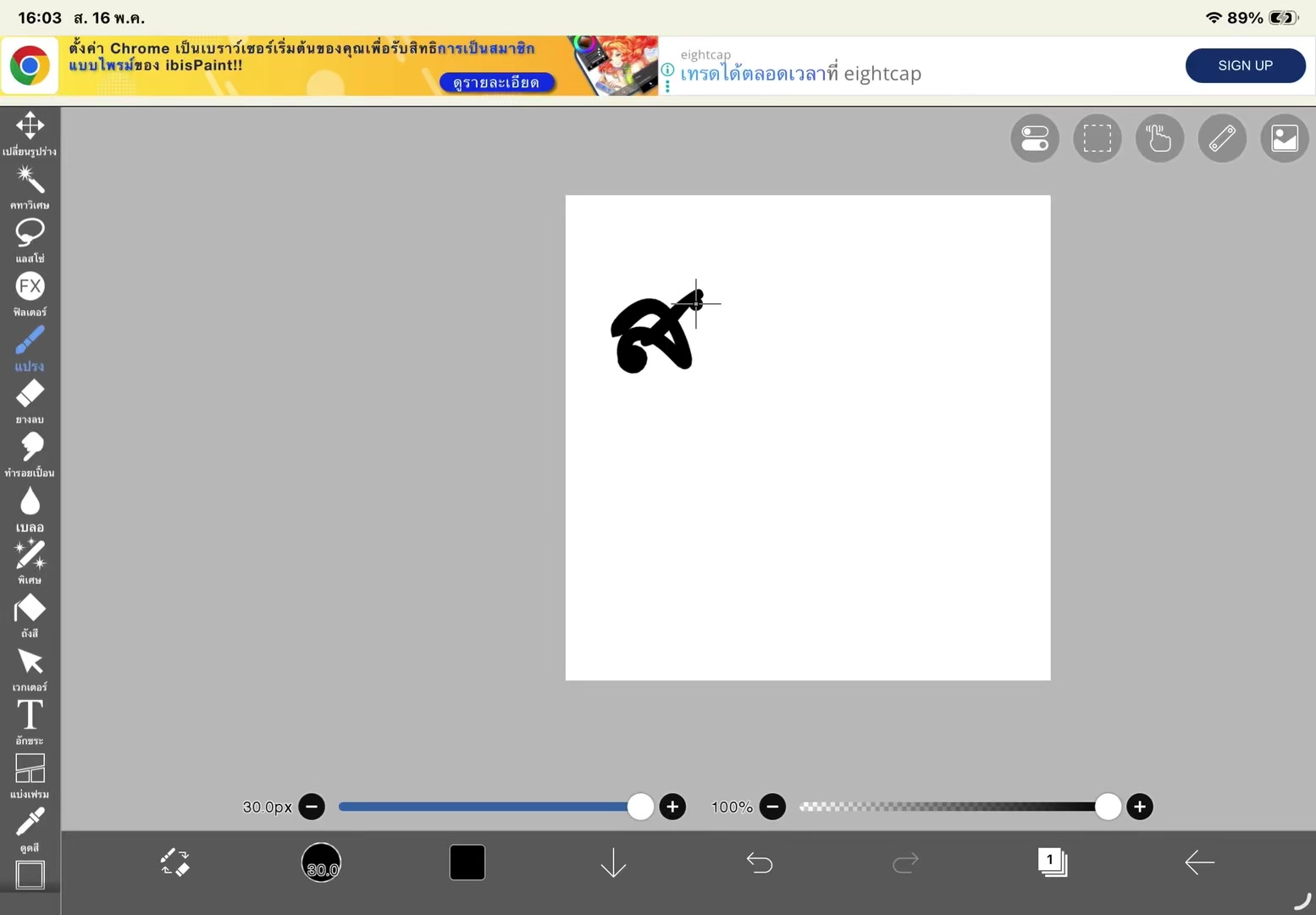The width and height of the screenshot is (1316, 915).
Task: Open the FX Filter tool
Action: (x=30, y=294)
